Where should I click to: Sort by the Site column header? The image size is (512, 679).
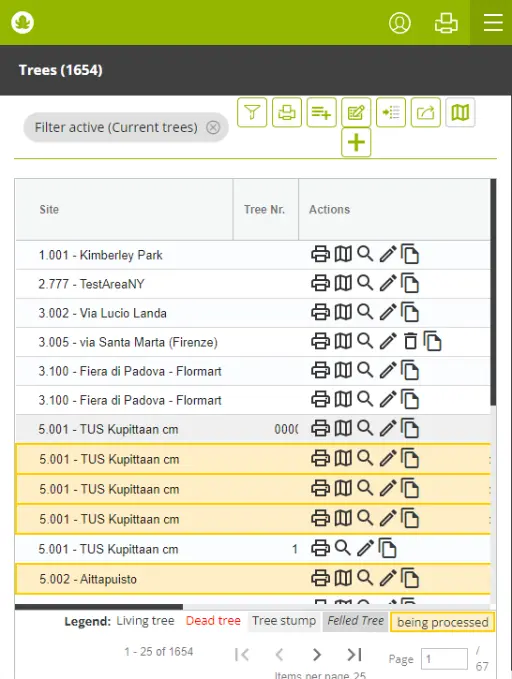pyautogui.click(x=49, y=210)
